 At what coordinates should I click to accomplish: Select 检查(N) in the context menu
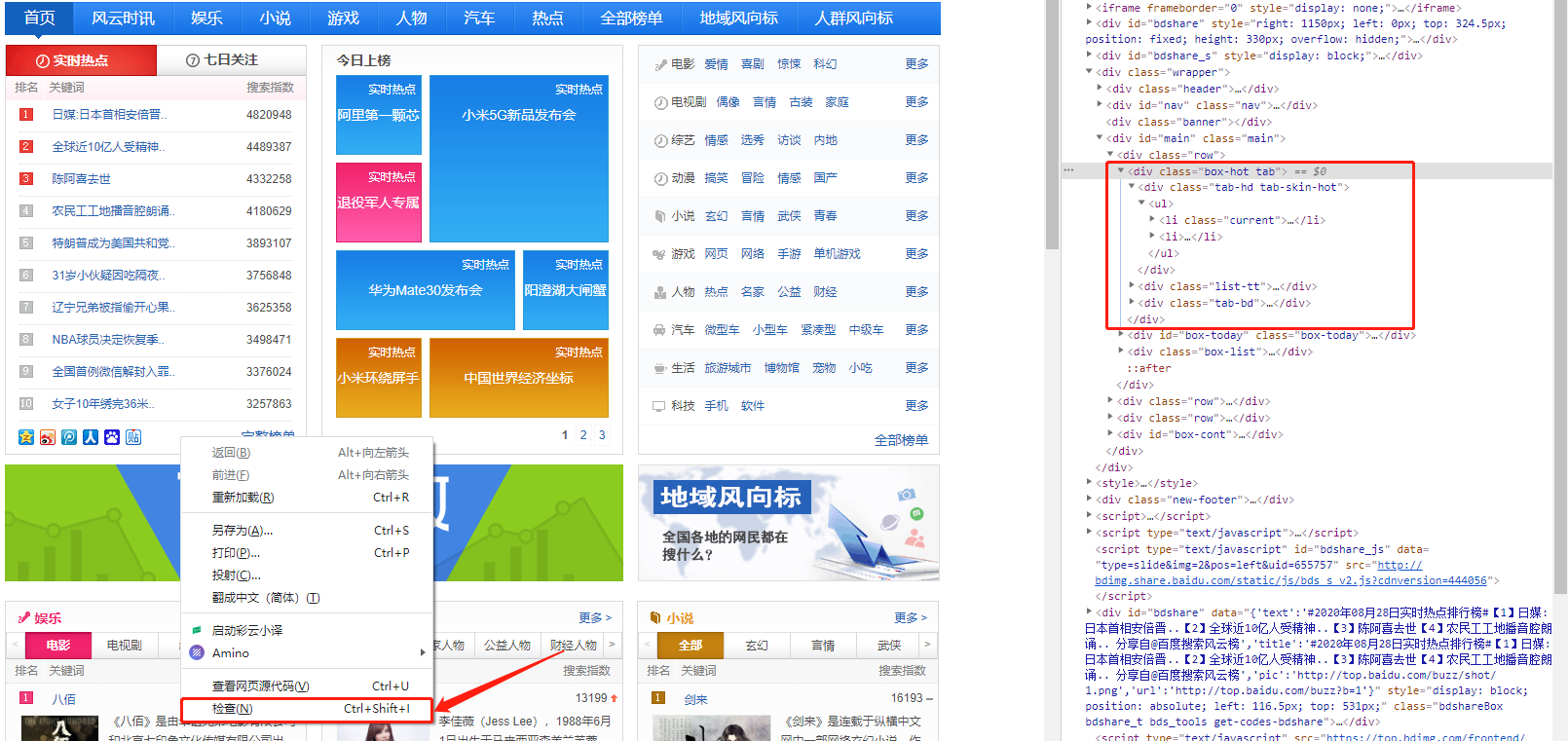pyautogui.click(x=307, y=709)
